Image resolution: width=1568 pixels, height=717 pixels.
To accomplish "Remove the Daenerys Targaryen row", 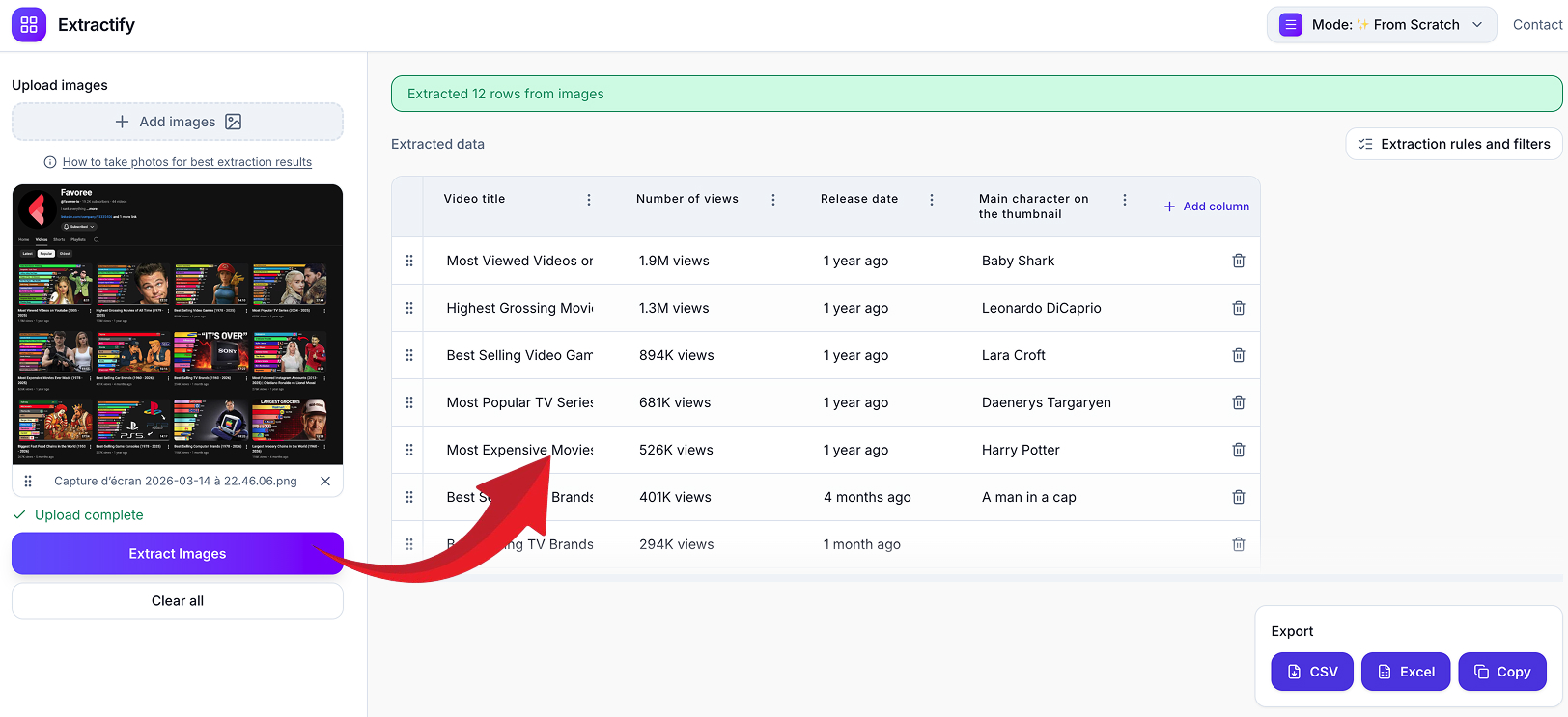I will (x=1238, y=402).
